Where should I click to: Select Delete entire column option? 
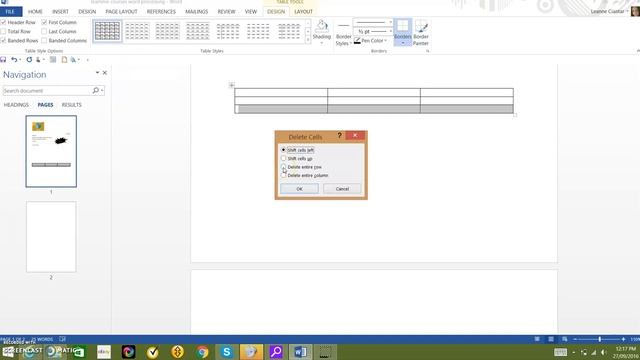[x=284, y=176]
